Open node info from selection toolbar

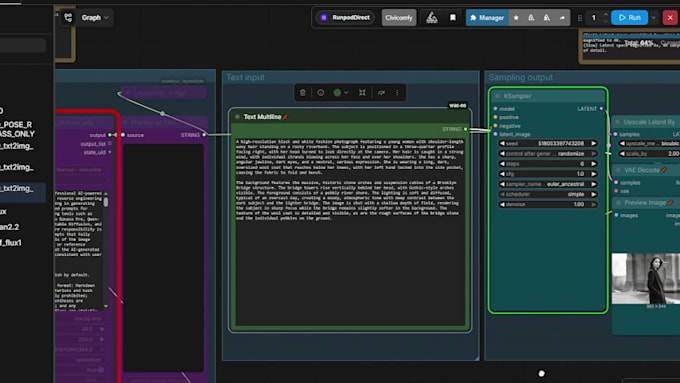pyautogui.click(x=320, y=92)
